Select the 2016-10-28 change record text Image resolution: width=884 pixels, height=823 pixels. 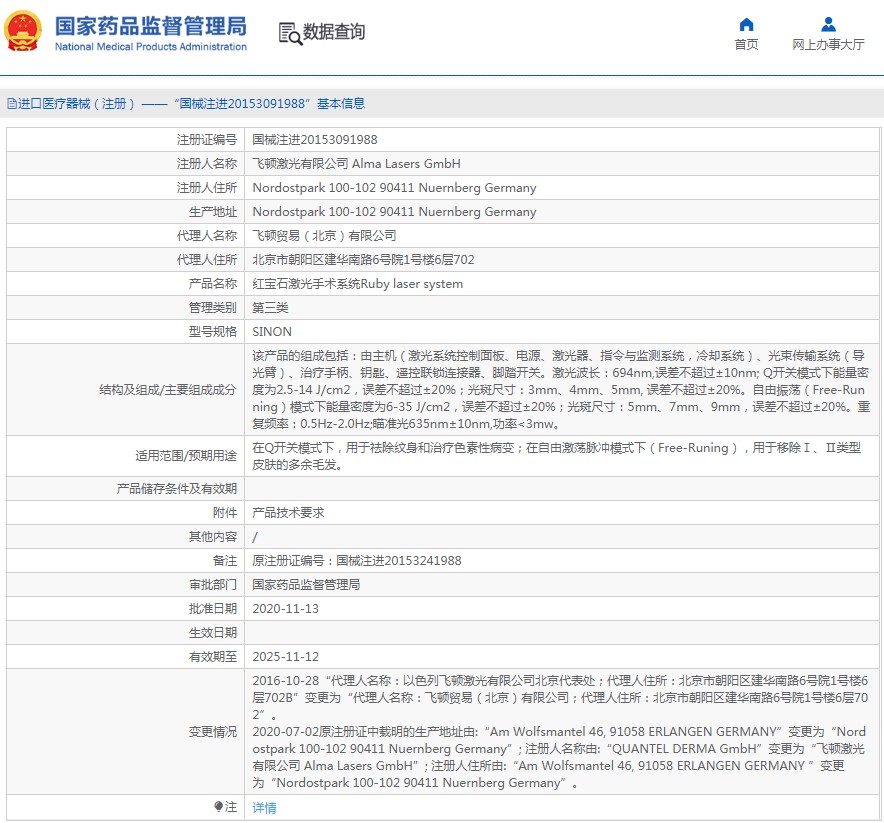pos(560,698)
